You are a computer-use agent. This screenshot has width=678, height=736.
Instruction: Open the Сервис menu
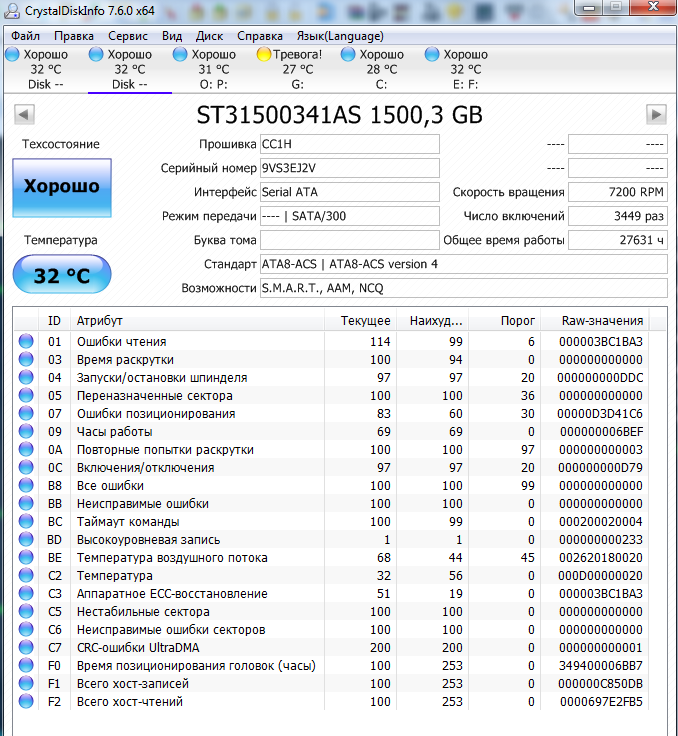pos(128,36)
